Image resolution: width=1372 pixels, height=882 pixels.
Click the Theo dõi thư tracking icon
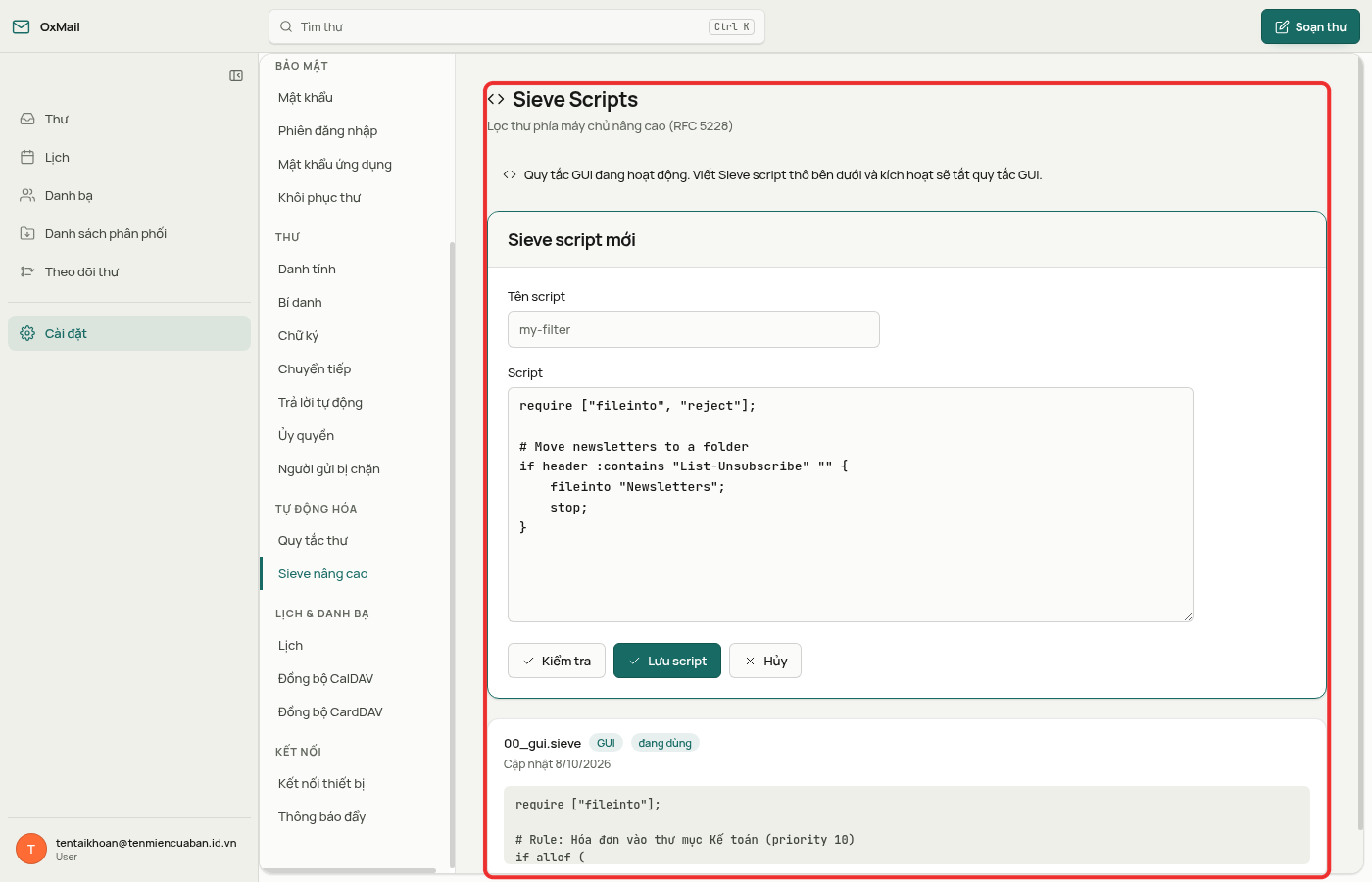(27, 271)
